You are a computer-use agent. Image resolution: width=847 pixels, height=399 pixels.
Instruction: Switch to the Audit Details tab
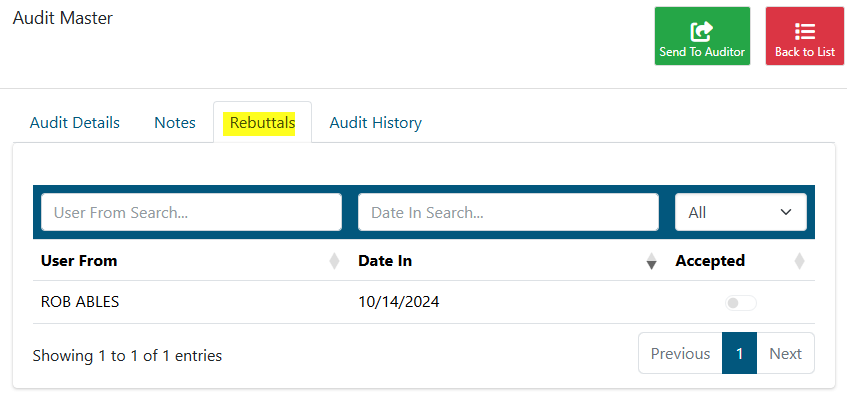tap(75, 123)
